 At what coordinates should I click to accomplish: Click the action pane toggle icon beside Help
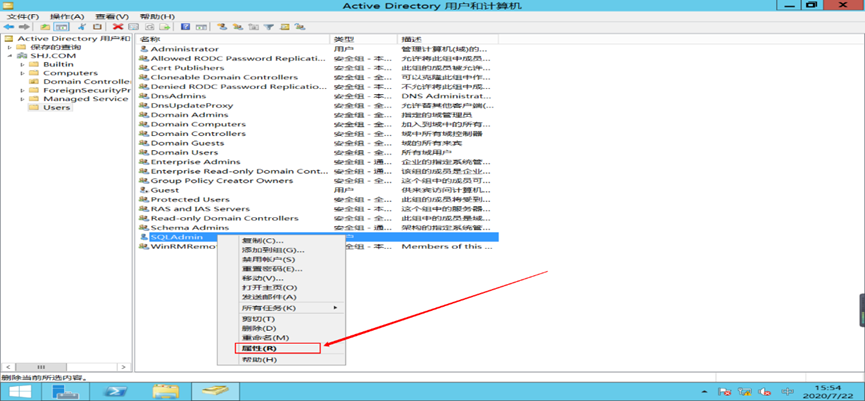coord(201,26)
